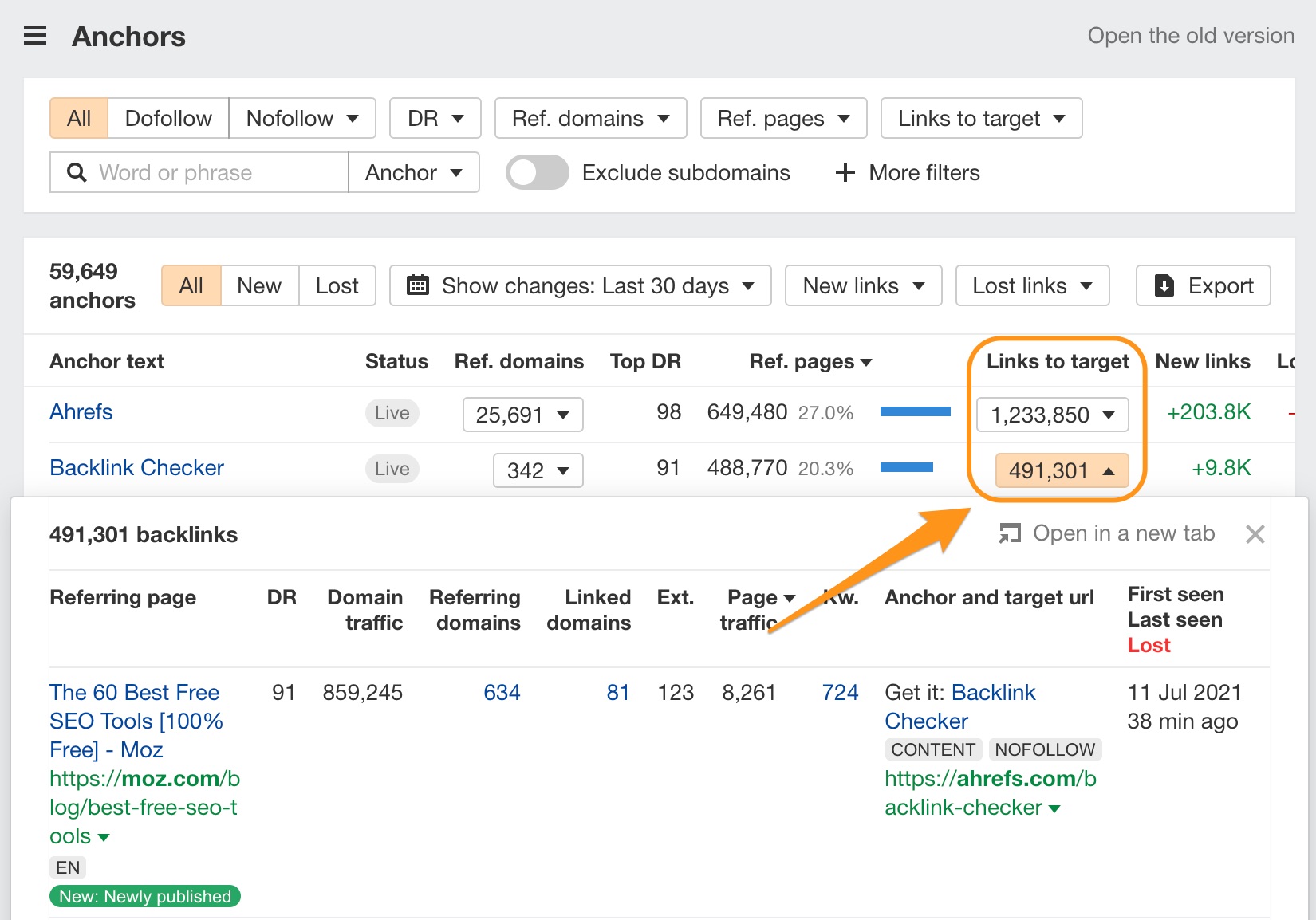Select the All link type filter
The width and height of the screenshot is (1316, 920).
point(79,118)
